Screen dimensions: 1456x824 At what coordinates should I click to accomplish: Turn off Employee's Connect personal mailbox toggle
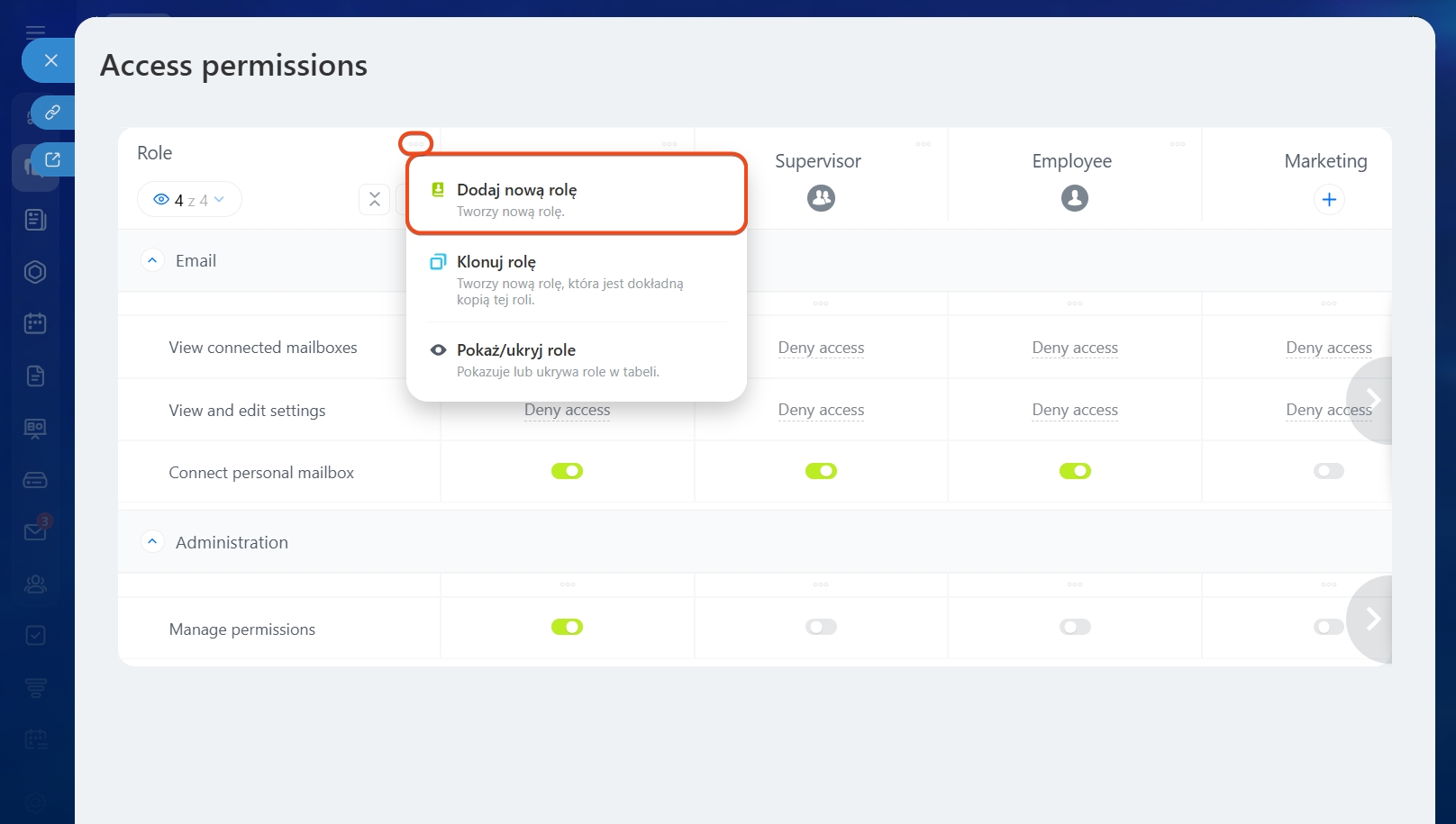pos(1074,471)
